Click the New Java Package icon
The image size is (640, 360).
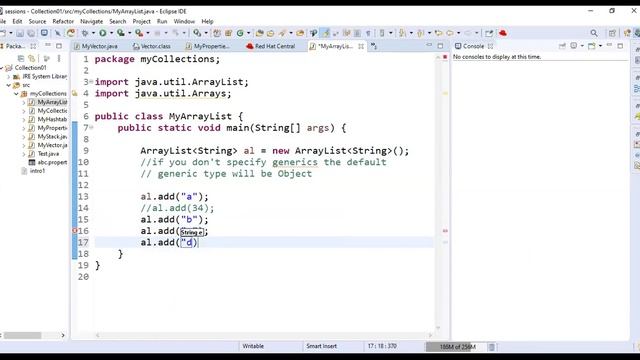tap(228, 33)
